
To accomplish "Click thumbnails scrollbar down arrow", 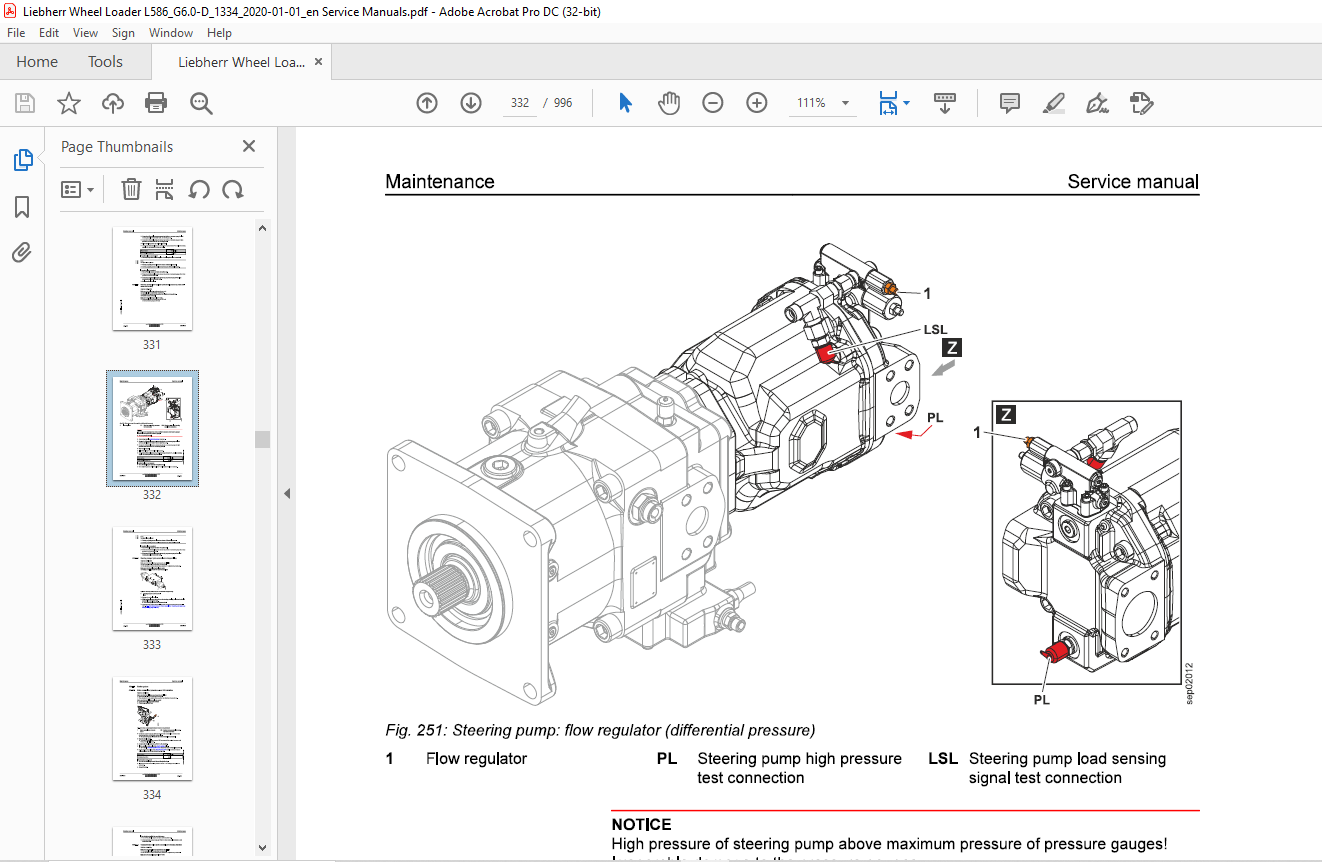I will click(263, 847).
